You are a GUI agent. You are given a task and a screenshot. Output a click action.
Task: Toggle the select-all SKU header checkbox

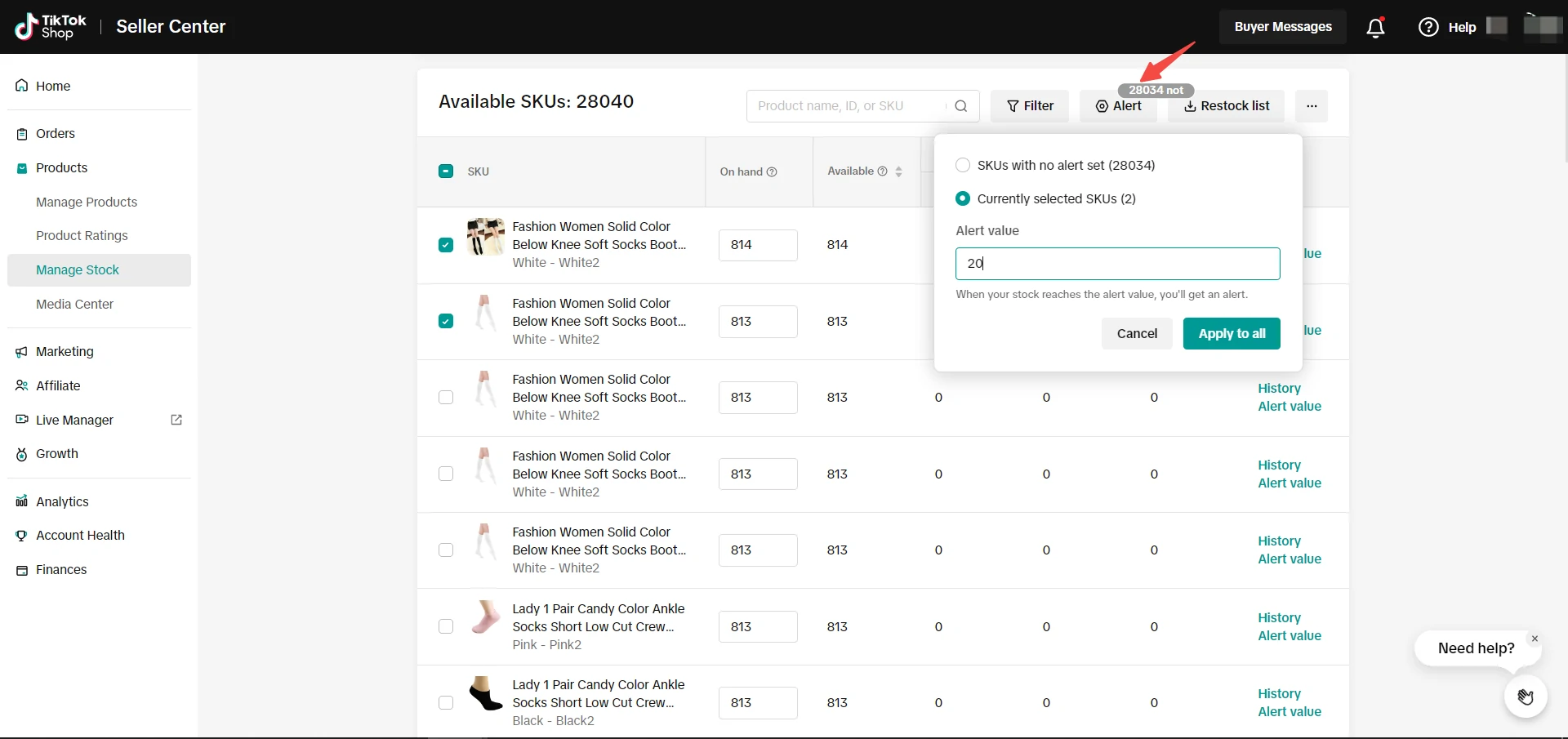pyautogui.click(x=446, y=171)
